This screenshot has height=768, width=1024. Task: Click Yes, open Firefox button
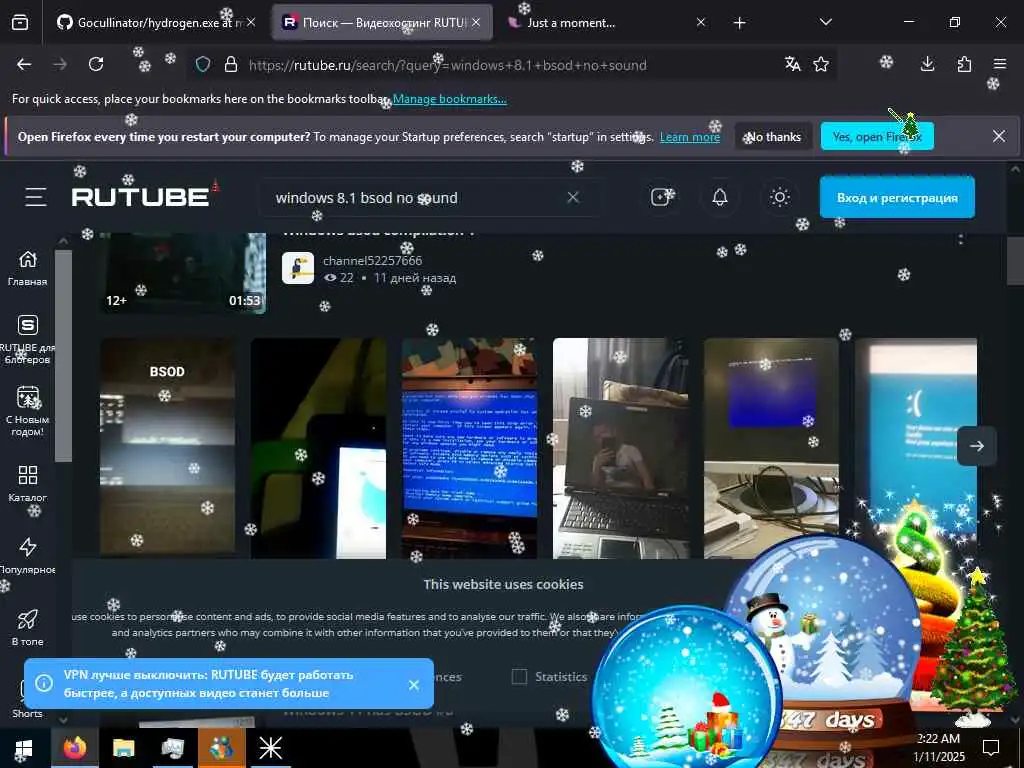(877, 136)
